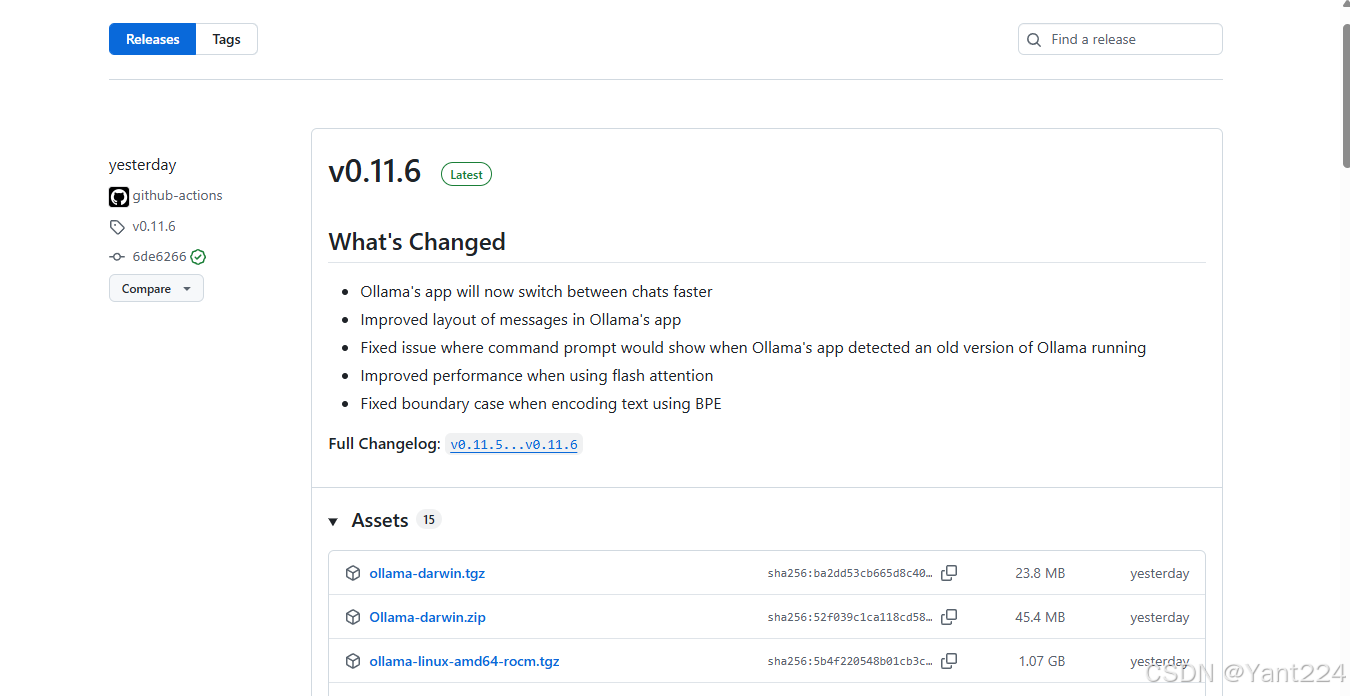Select the sha256:5b4f220548b01cb3c hash text

click(x=850, y=662)
